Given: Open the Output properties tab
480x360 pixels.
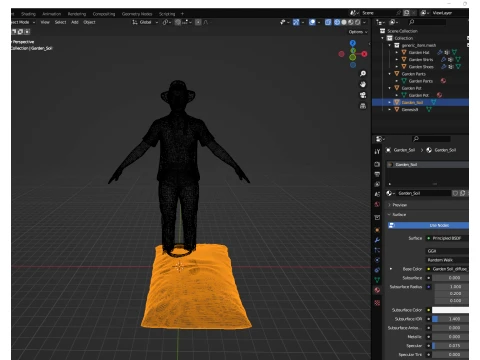Looking at the screenshot, I should click(x=377, y=174).
